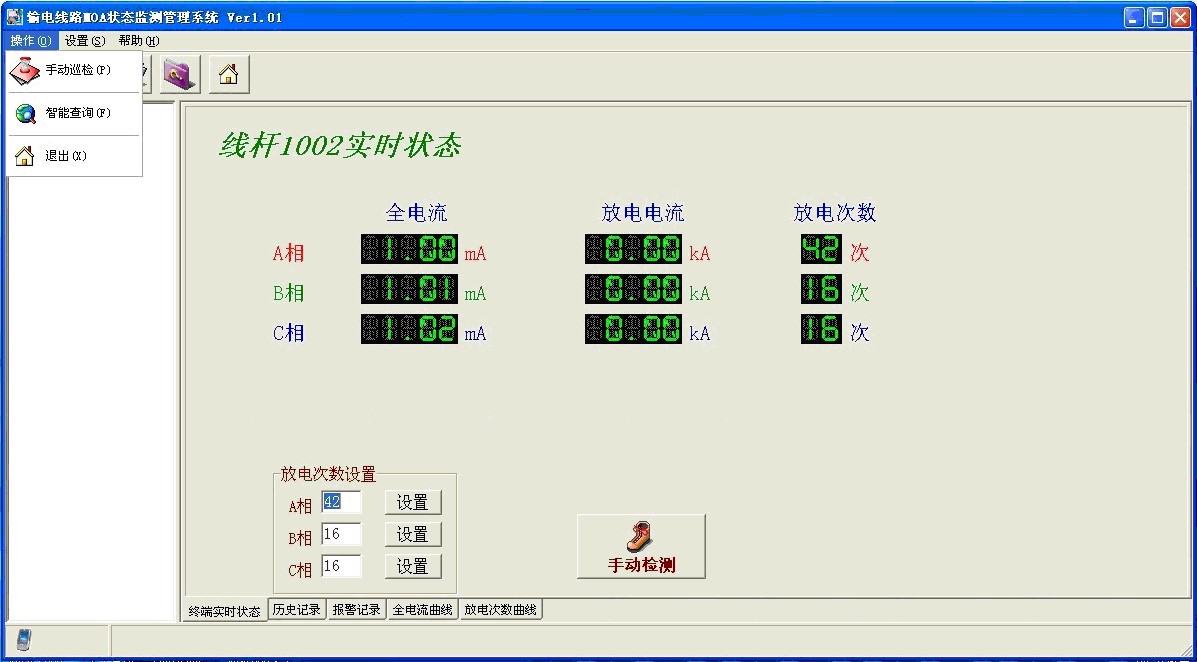Click the house icon in the toolbar
The width and height of the screenshot is (1197, 662).
click(228, 74)
